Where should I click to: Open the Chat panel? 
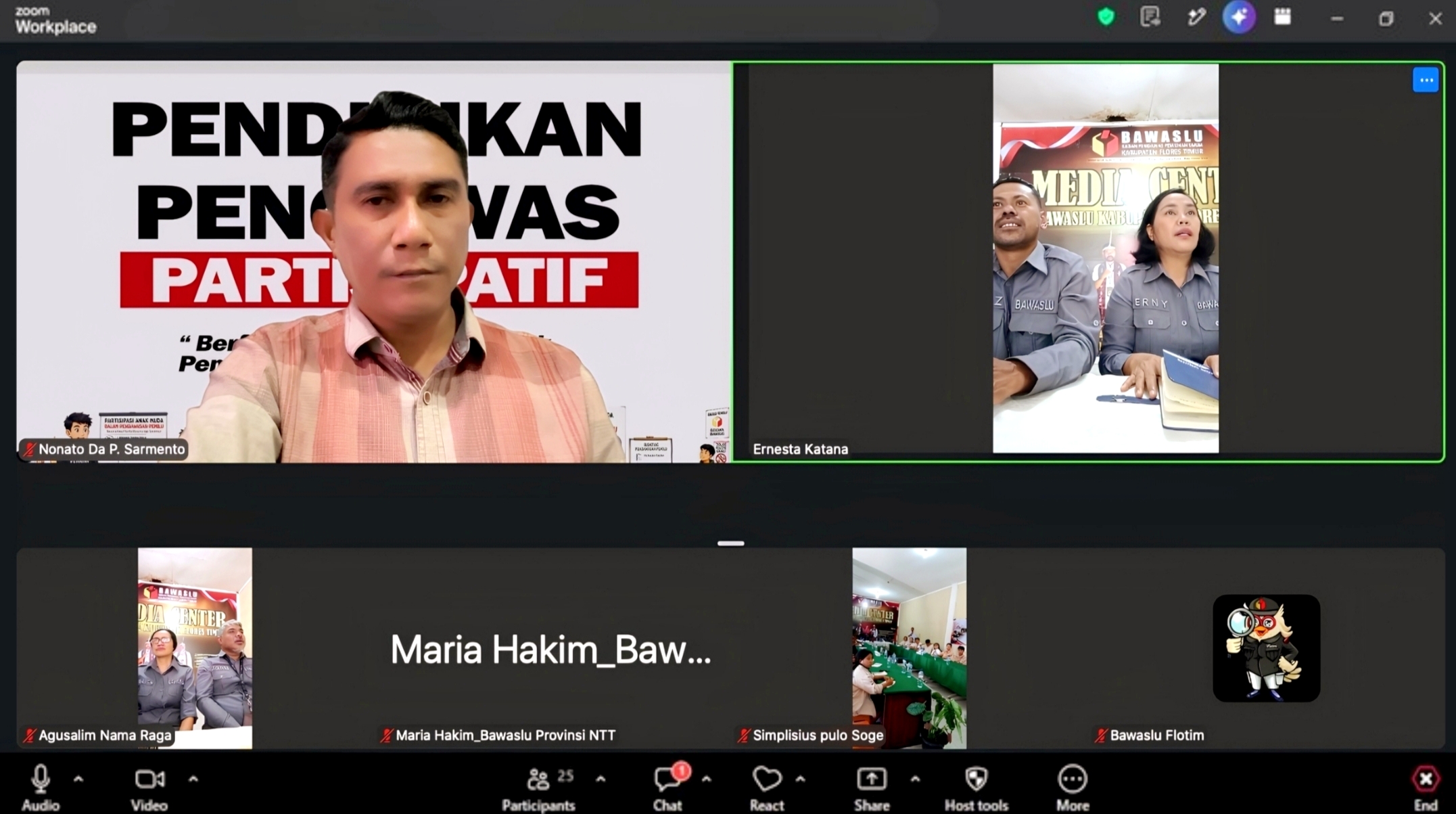pos(667,787)
